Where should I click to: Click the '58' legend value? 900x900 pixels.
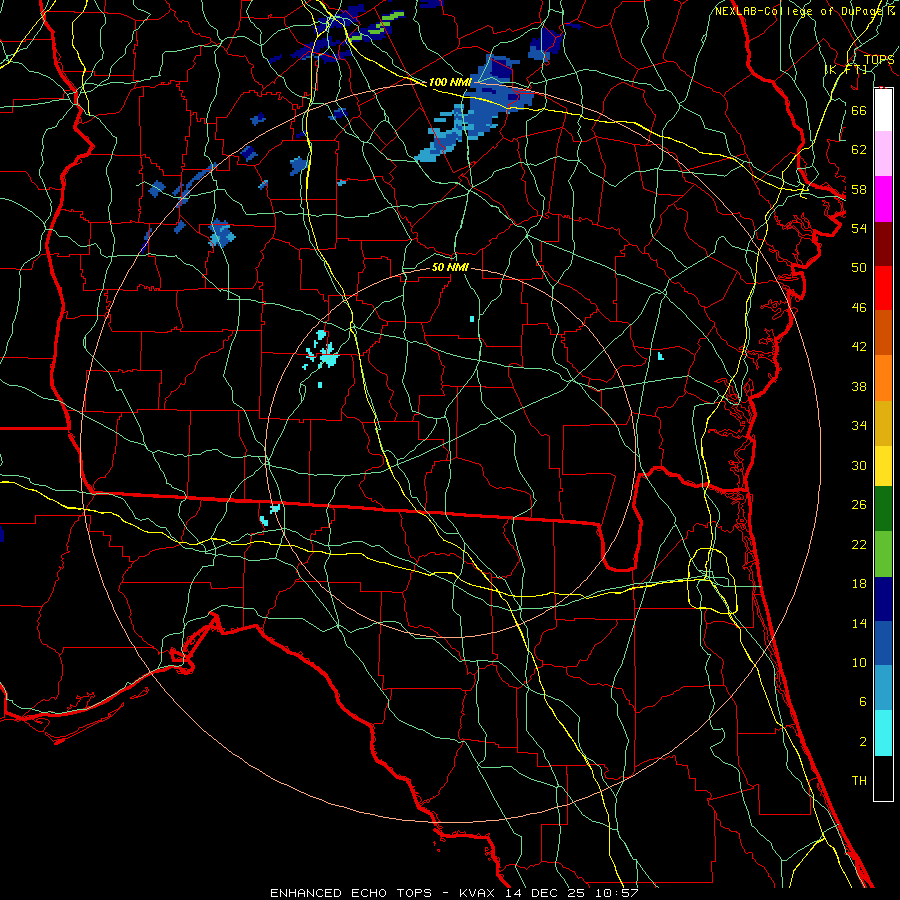click(x=859, y=189)
